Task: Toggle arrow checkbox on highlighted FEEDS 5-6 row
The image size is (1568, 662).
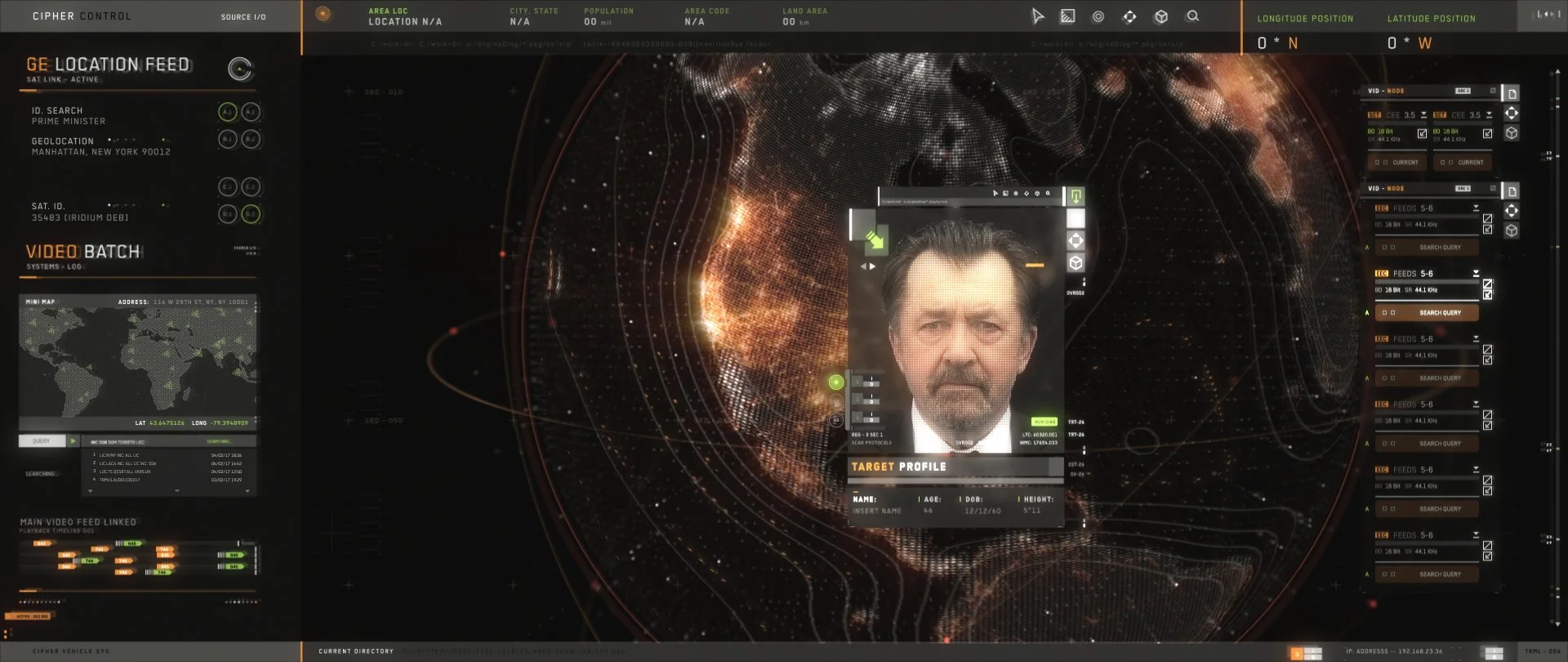Action: click(x=1487, y=295)
